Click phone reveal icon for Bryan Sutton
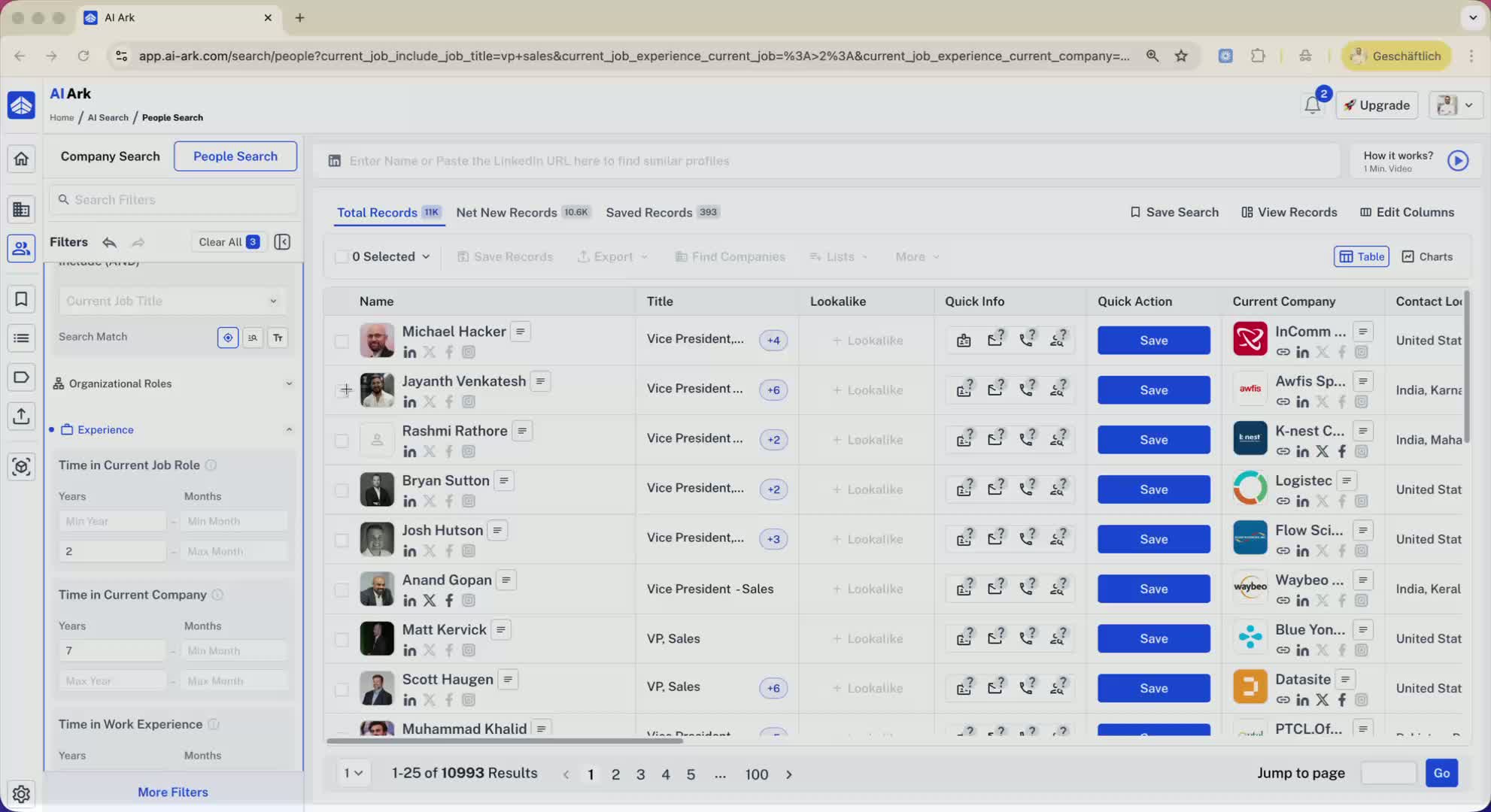This screenshot has height=812, width=1491. point(1027,489)
